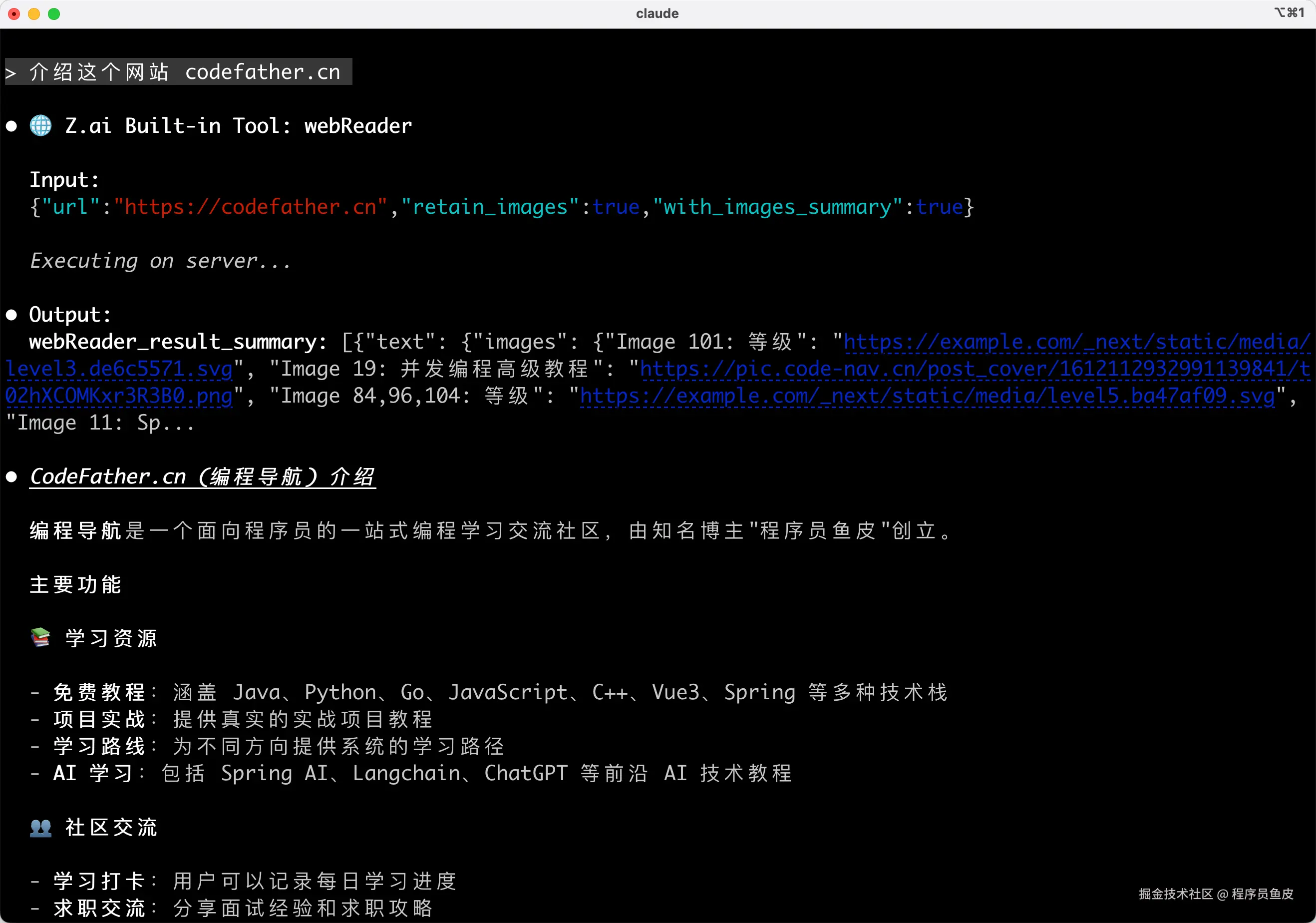
Task: Click the ⌥⌘1 shortcut indicator in title bar
Action: pyautogui.click(x=1289, y=12)
